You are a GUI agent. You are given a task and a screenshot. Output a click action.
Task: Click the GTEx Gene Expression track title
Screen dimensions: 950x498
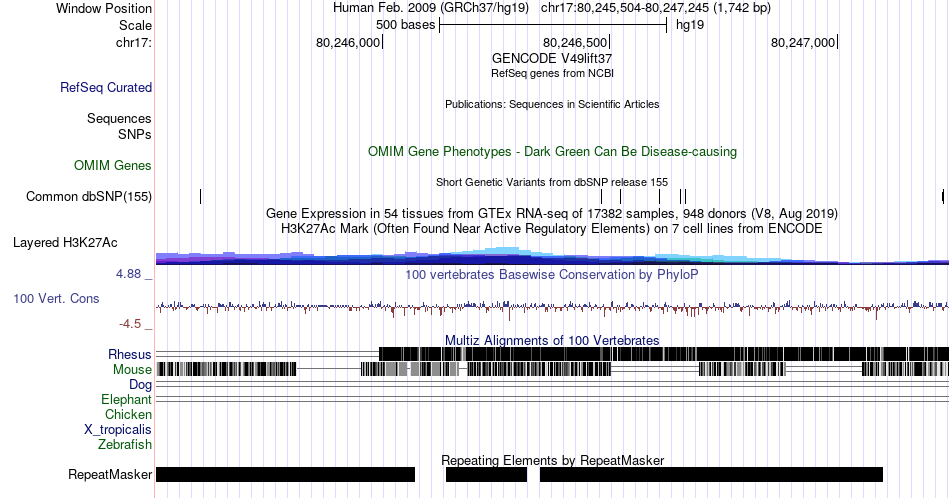coord(552,213)
